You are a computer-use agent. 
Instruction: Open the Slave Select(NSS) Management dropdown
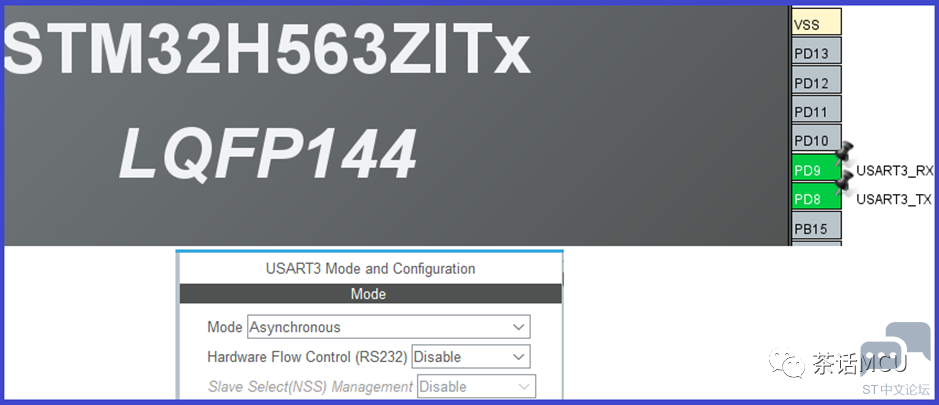pos(477,386)
